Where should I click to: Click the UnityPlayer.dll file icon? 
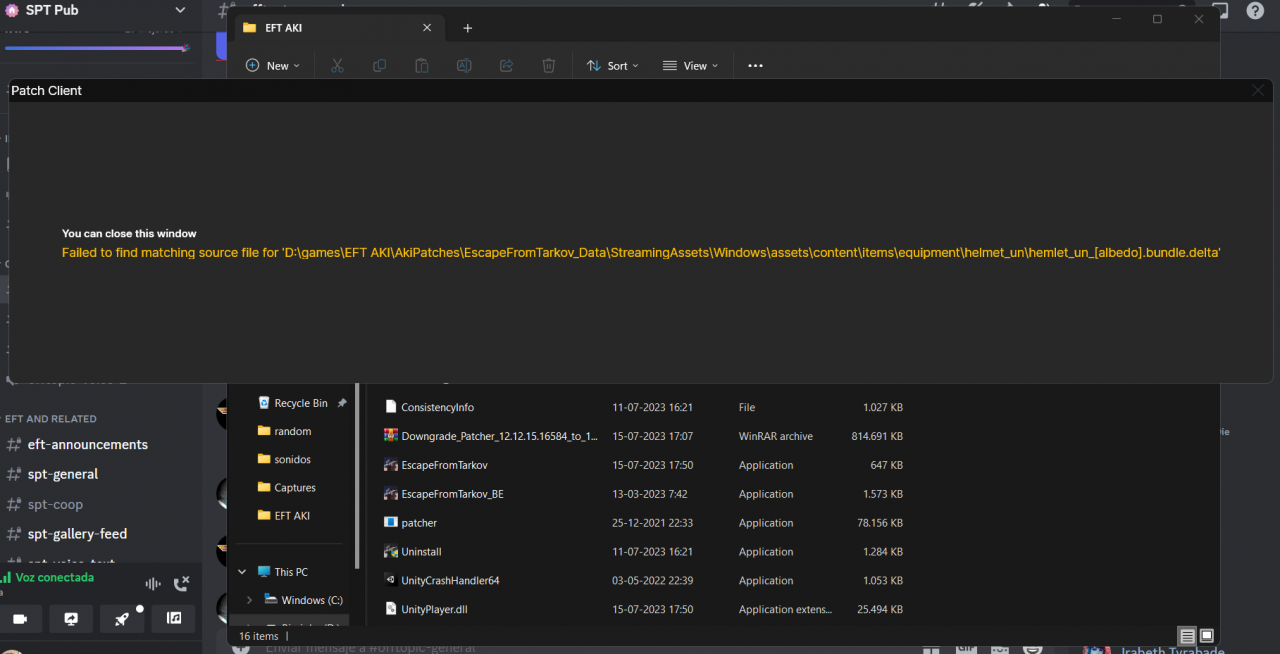click(391, 608)
